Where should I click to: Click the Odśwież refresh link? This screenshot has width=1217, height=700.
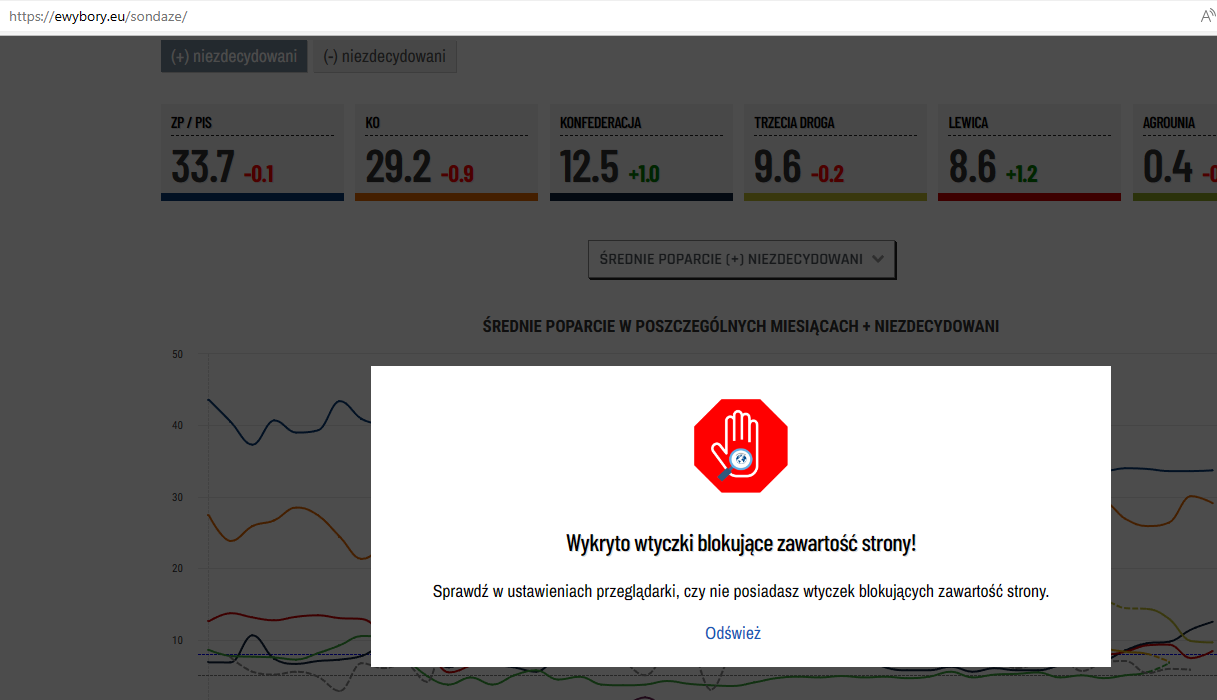tap(733, 633)
